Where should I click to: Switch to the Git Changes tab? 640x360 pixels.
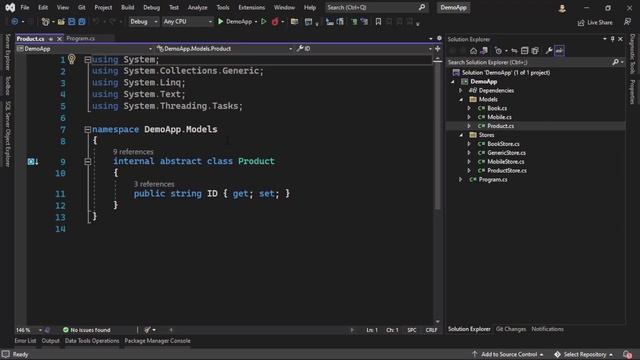click(511, 329)
